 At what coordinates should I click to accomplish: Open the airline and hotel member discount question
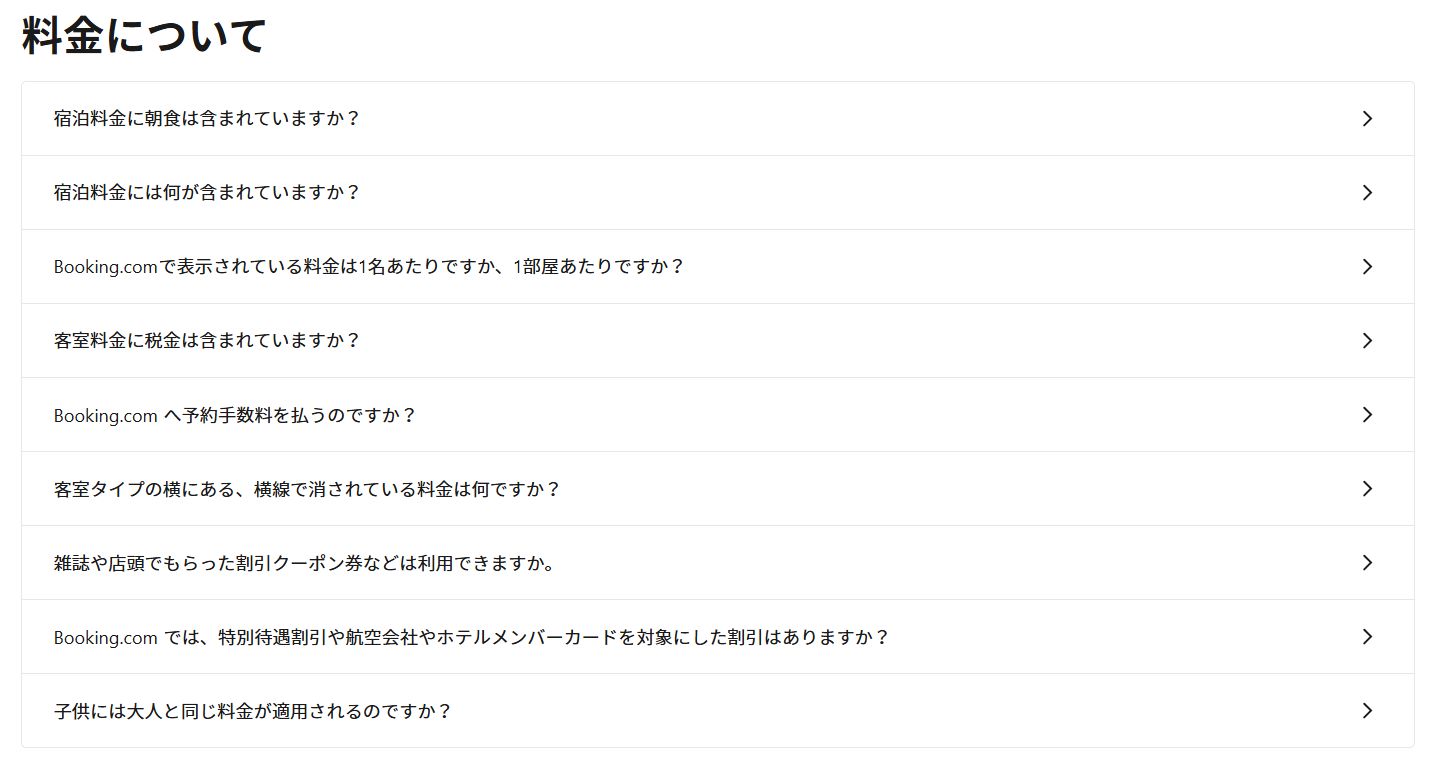coord(472,636)
